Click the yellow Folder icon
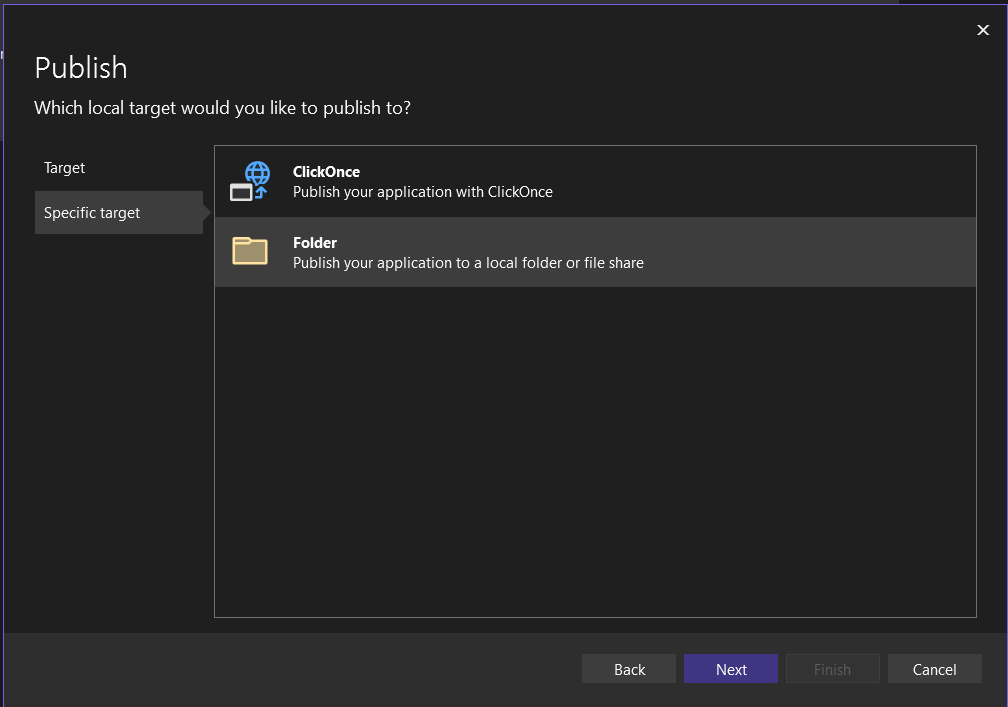 click(250, 251)
